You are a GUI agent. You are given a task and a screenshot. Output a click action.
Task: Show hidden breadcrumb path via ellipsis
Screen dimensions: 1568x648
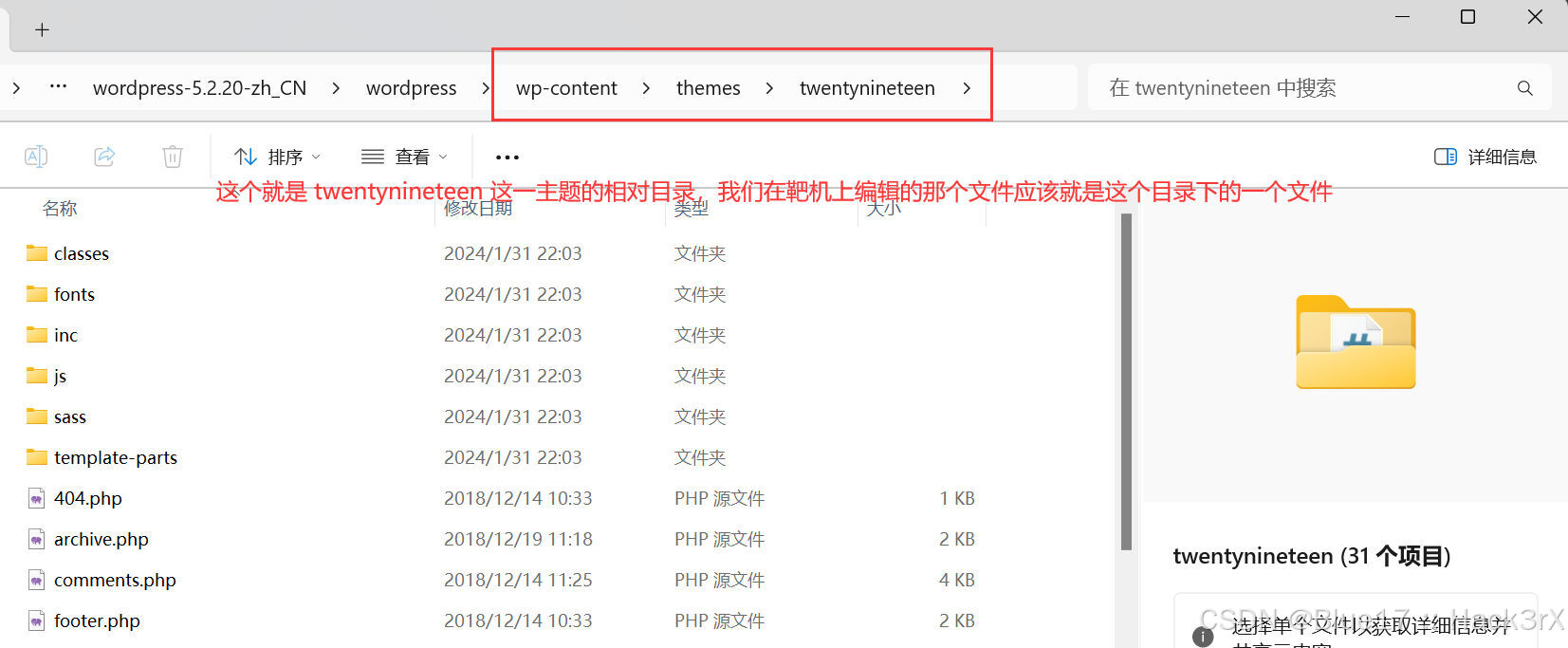[x=59, y=87]
